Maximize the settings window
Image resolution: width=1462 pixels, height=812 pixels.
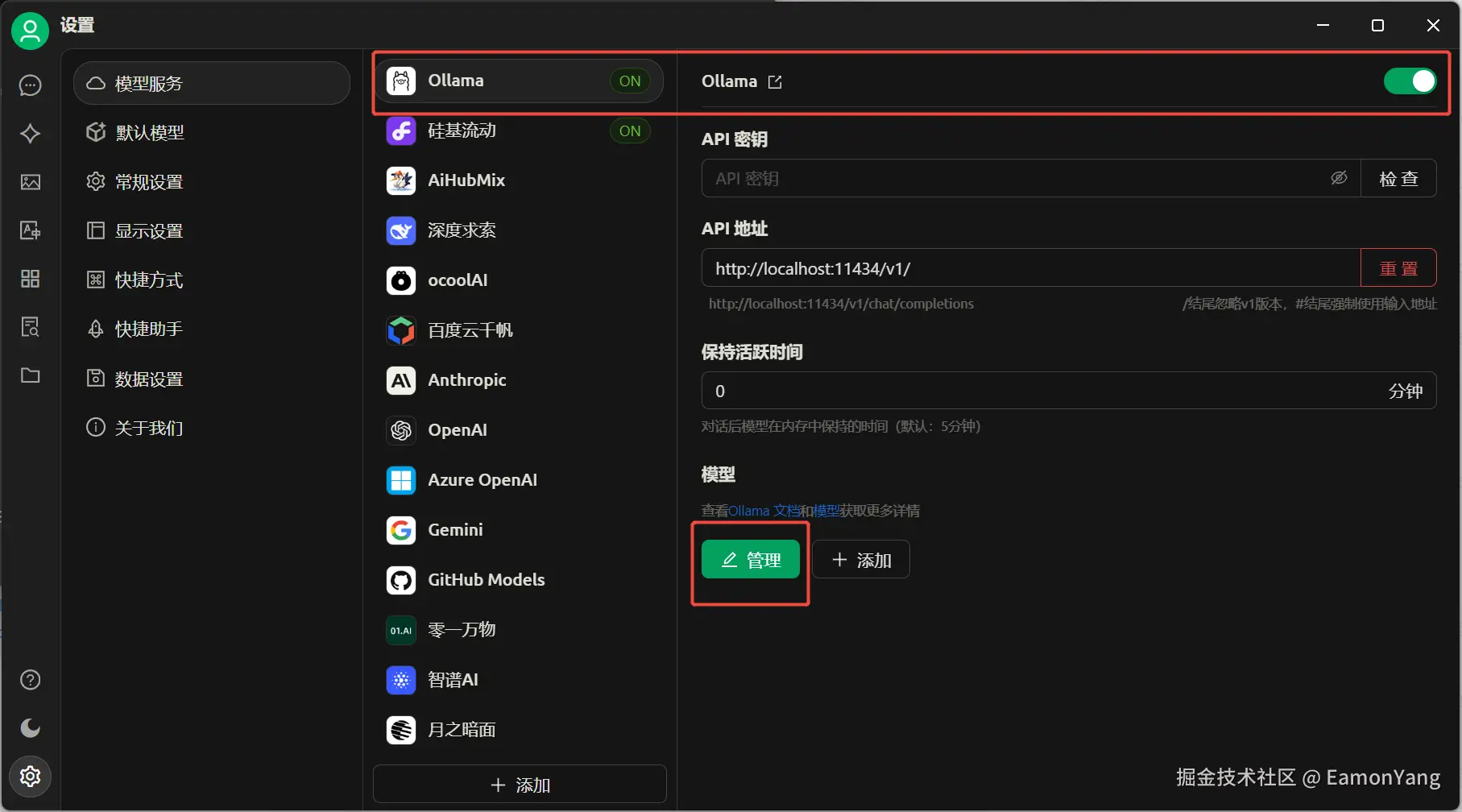pyautogui.click(x=1377, y=26)
